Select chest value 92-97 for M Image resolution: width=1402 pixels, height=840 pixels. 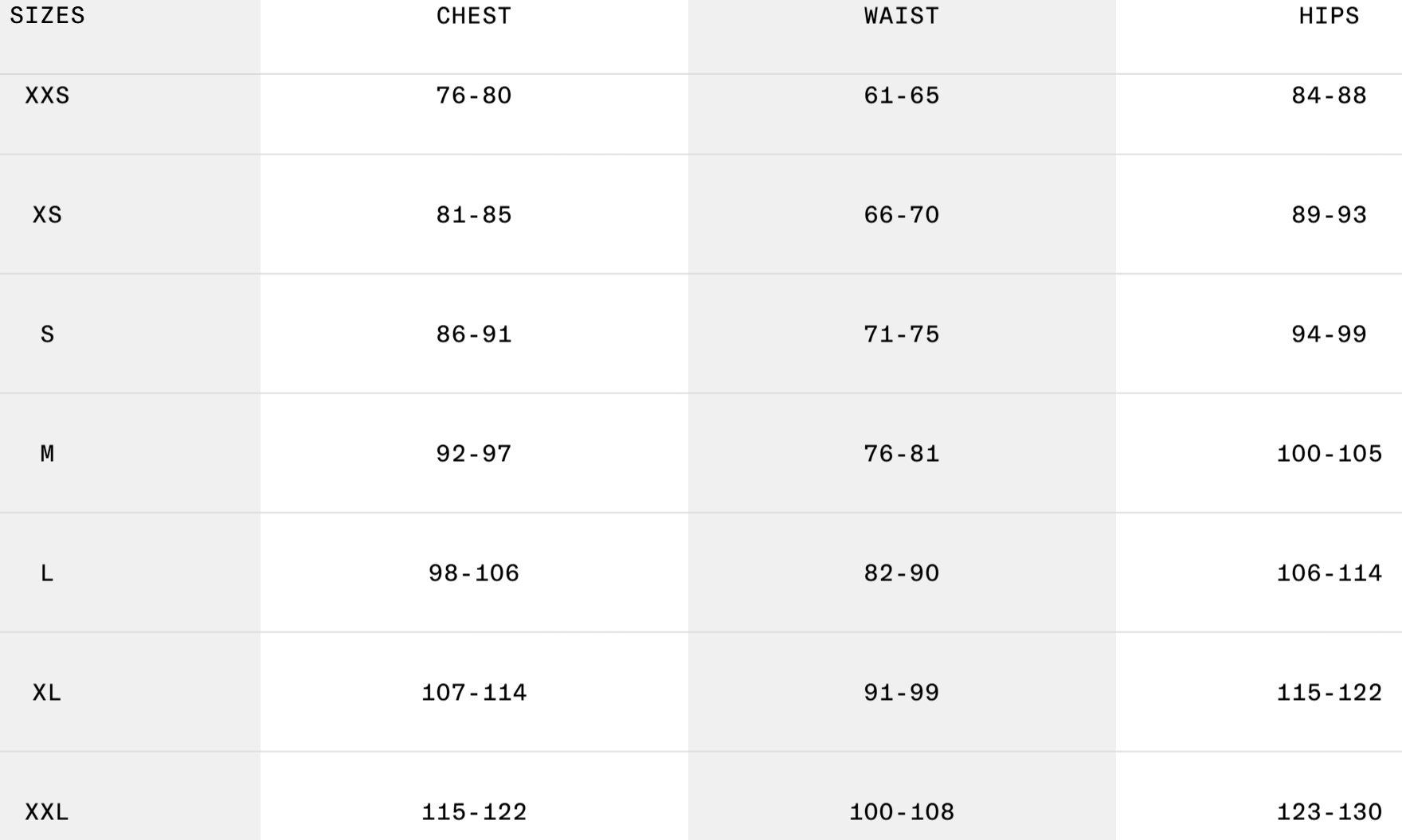474,454
